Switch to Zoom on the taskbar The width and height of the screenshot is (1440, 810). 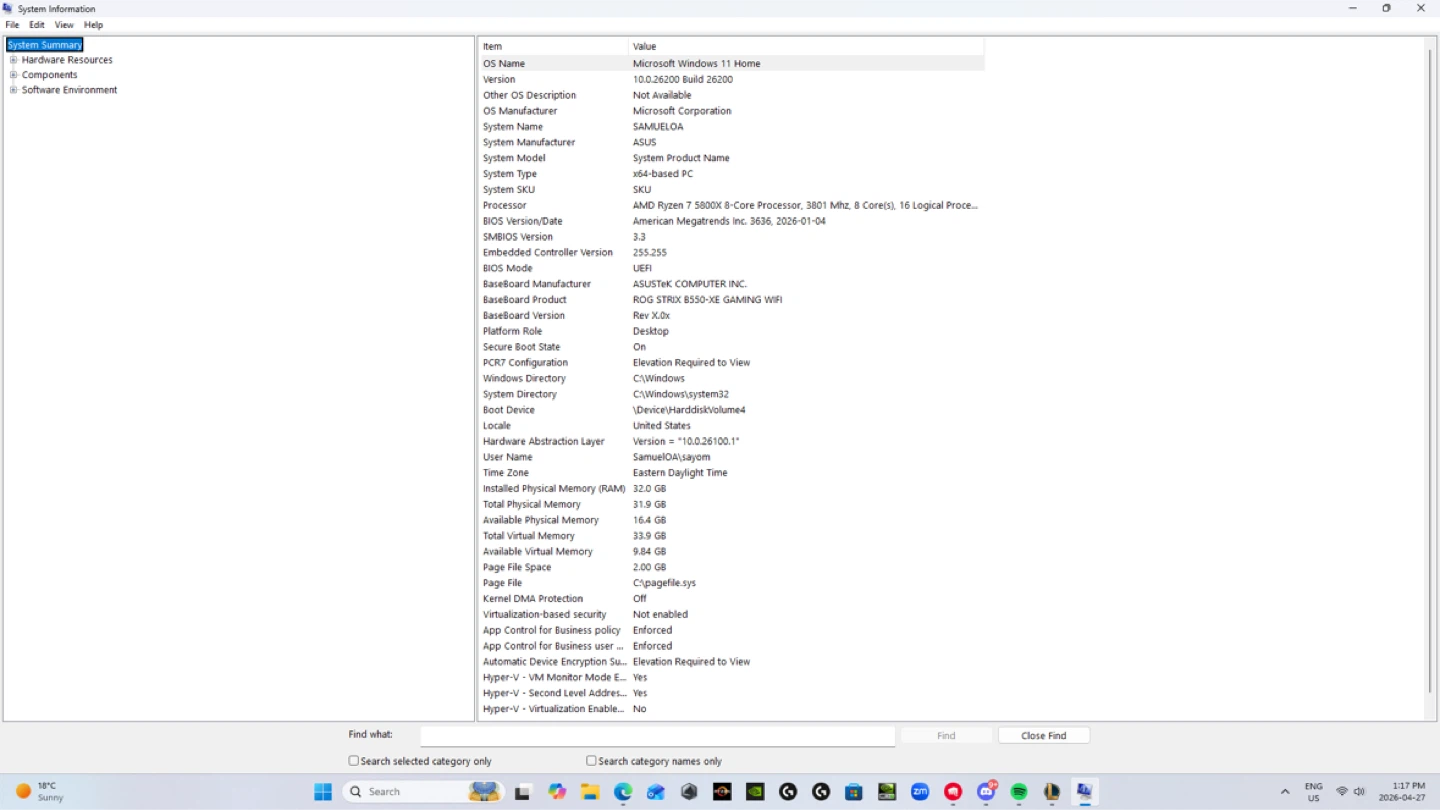click(x=920, y=792)
